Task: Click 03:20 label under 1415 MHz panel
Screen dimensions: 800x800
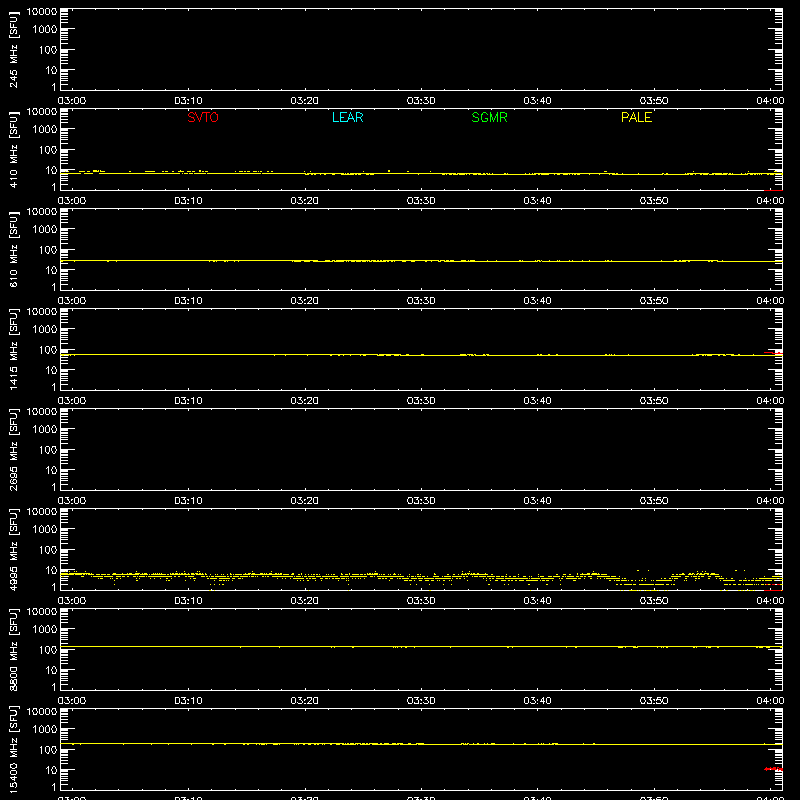Action: point(305,401)
